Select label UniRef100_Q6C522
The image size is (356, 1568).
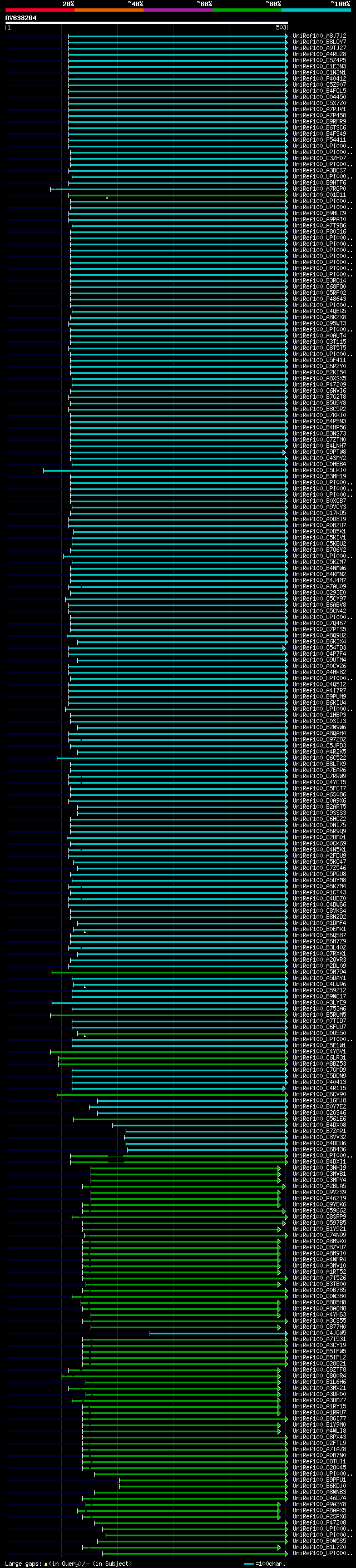319,758
